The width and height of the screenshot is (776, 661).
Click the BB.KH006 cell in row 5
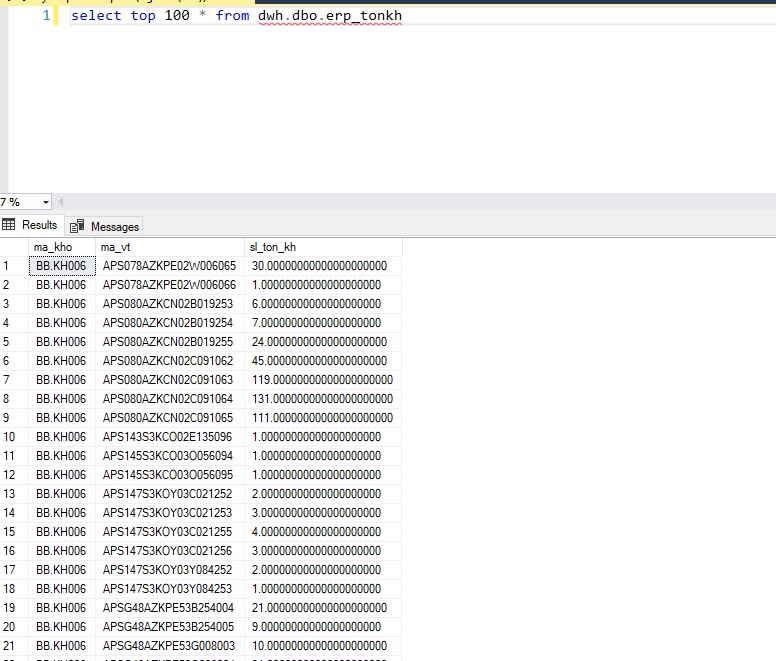coord(60,342)
